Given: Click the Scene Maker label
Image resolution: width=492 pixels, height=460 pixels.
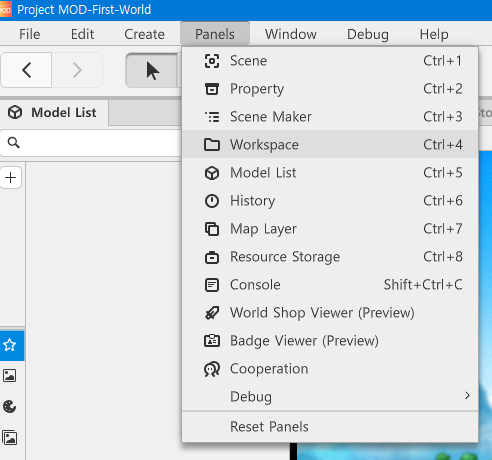Looking at the screenshot, I should click(x=271, y=117).
